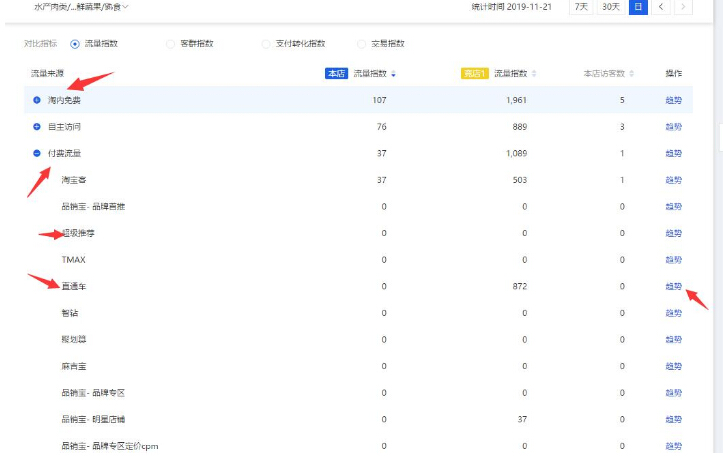Sort by 竞店1 流量指数 arrow icon

(534, 74)
